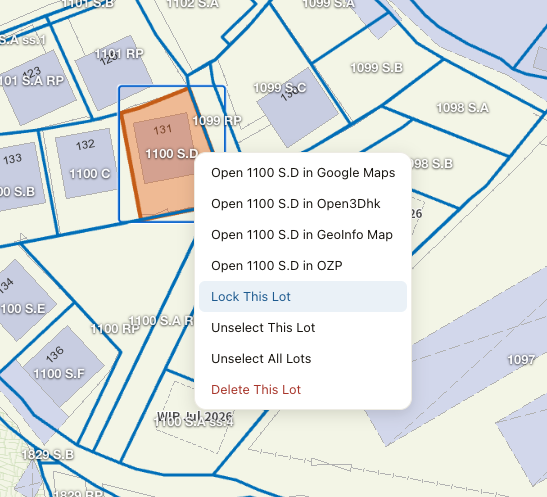The width and height of the screenshot is (547, 497).
Task: Select lot 1099 S.C on map
Action: coord(280,88)
